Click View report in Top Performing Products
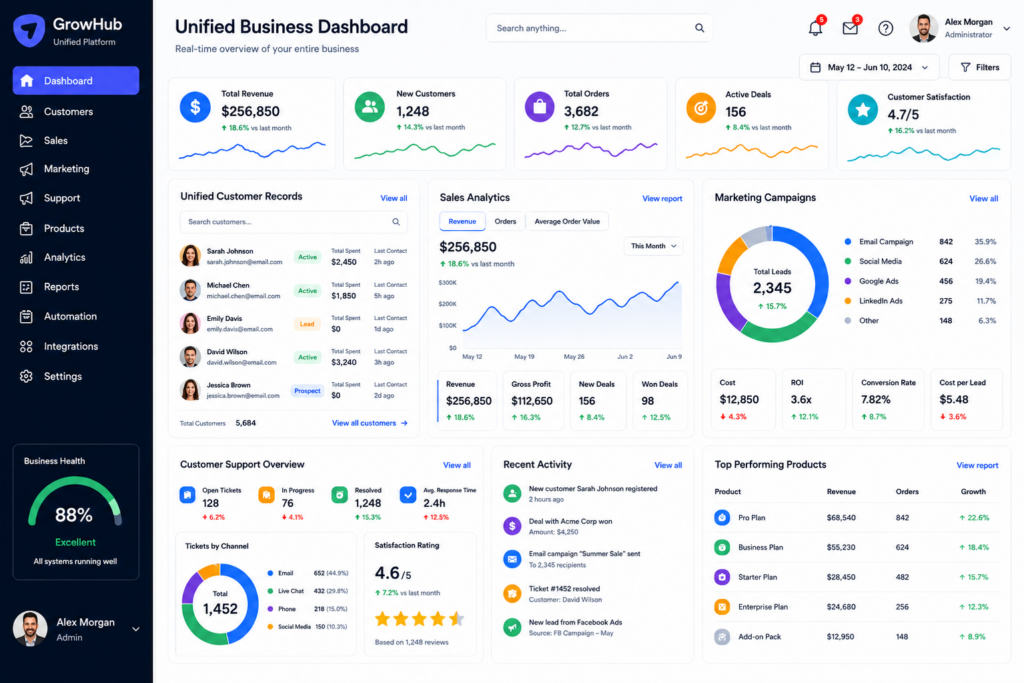 tap(977, 466)
